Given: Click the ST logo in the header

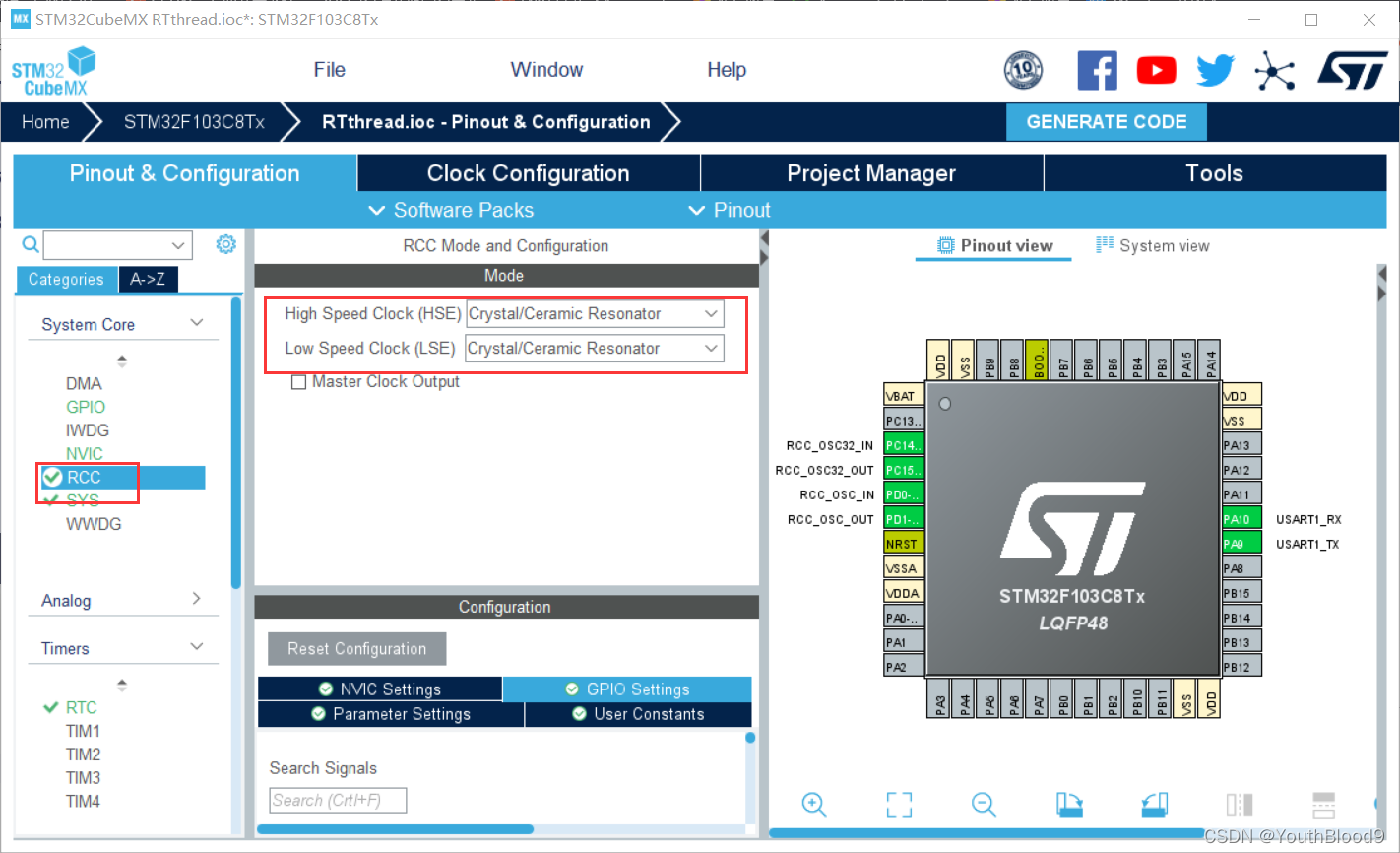Looking at the screenshot, I should (x=1352, y=71).
